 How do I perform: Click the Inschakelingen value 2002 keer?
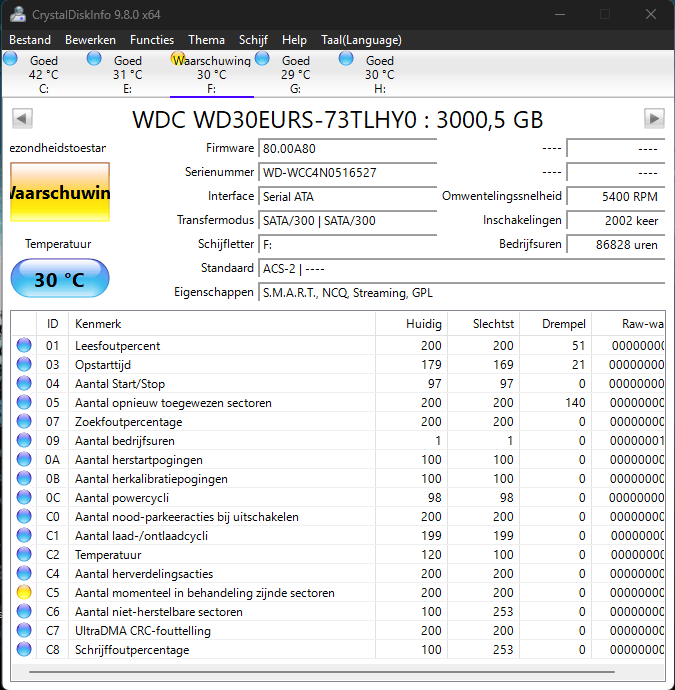616,220
